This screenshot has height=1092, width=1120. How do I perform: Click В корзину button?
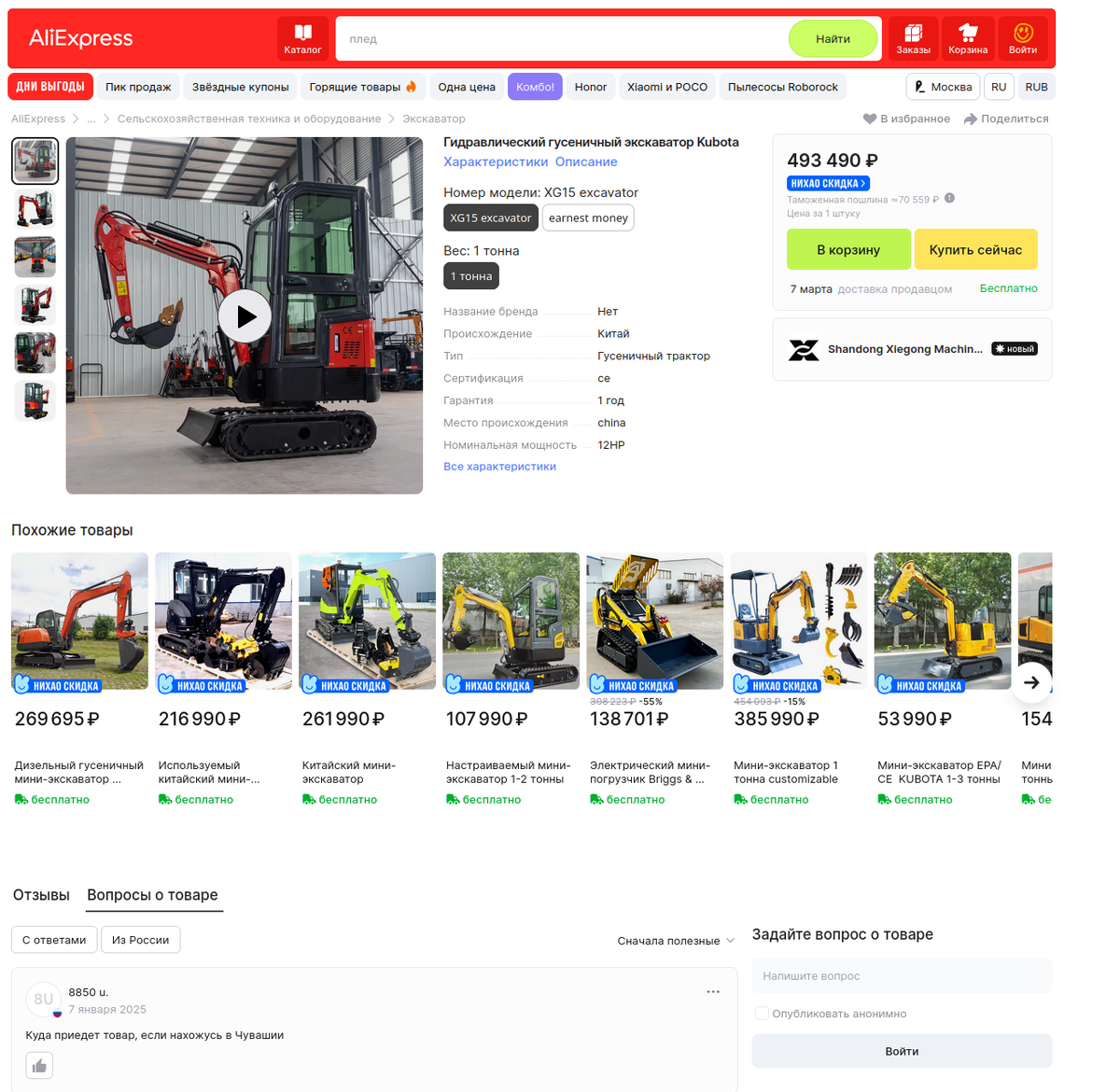(848, 249)
